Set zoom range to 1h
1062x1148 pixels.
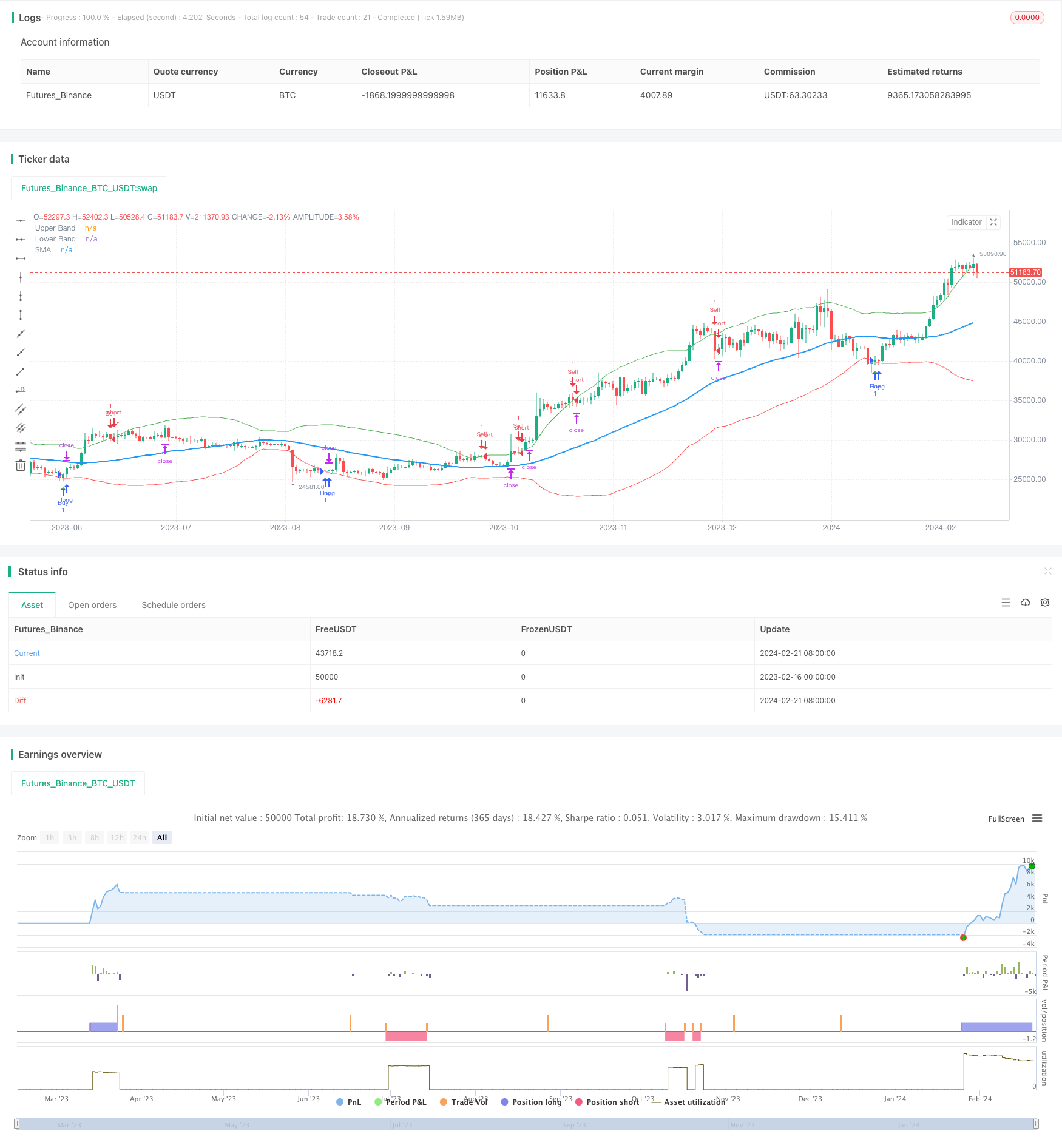(50, 837)
